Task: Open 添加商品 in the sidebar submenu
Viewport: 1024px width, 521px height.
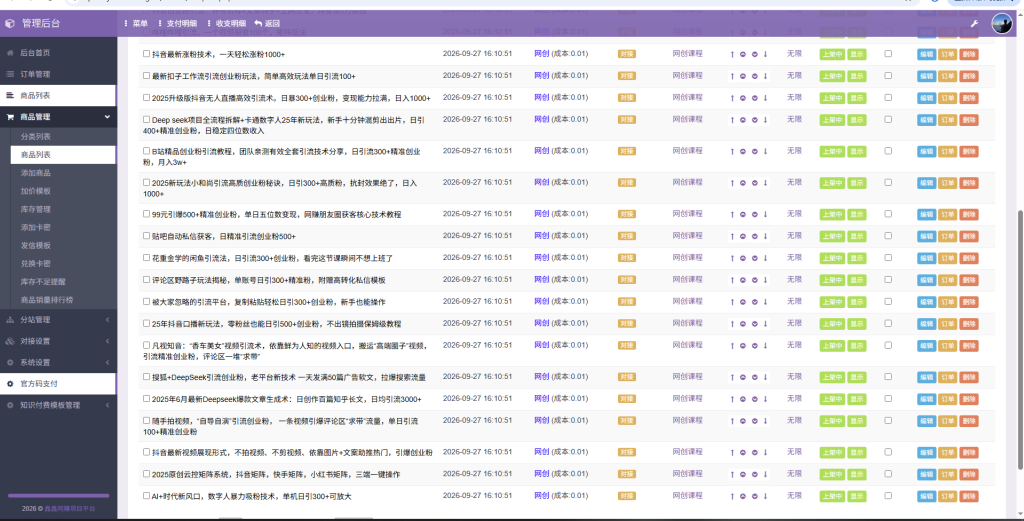Action: [36, 173]
